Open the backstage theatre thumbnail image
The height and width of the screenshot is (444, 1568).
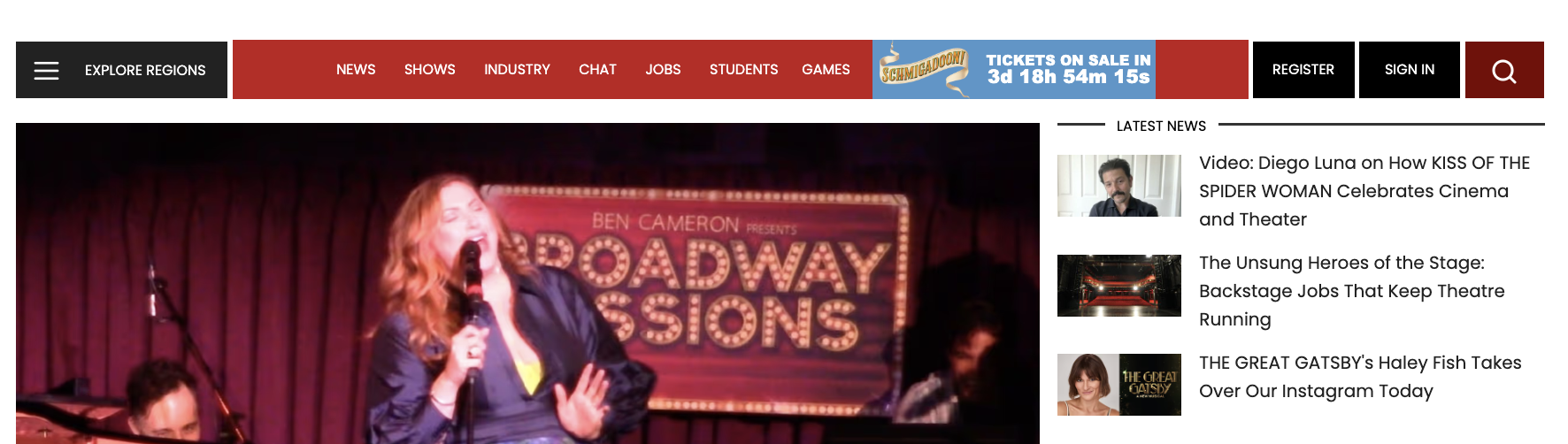tap(1119, 286)
